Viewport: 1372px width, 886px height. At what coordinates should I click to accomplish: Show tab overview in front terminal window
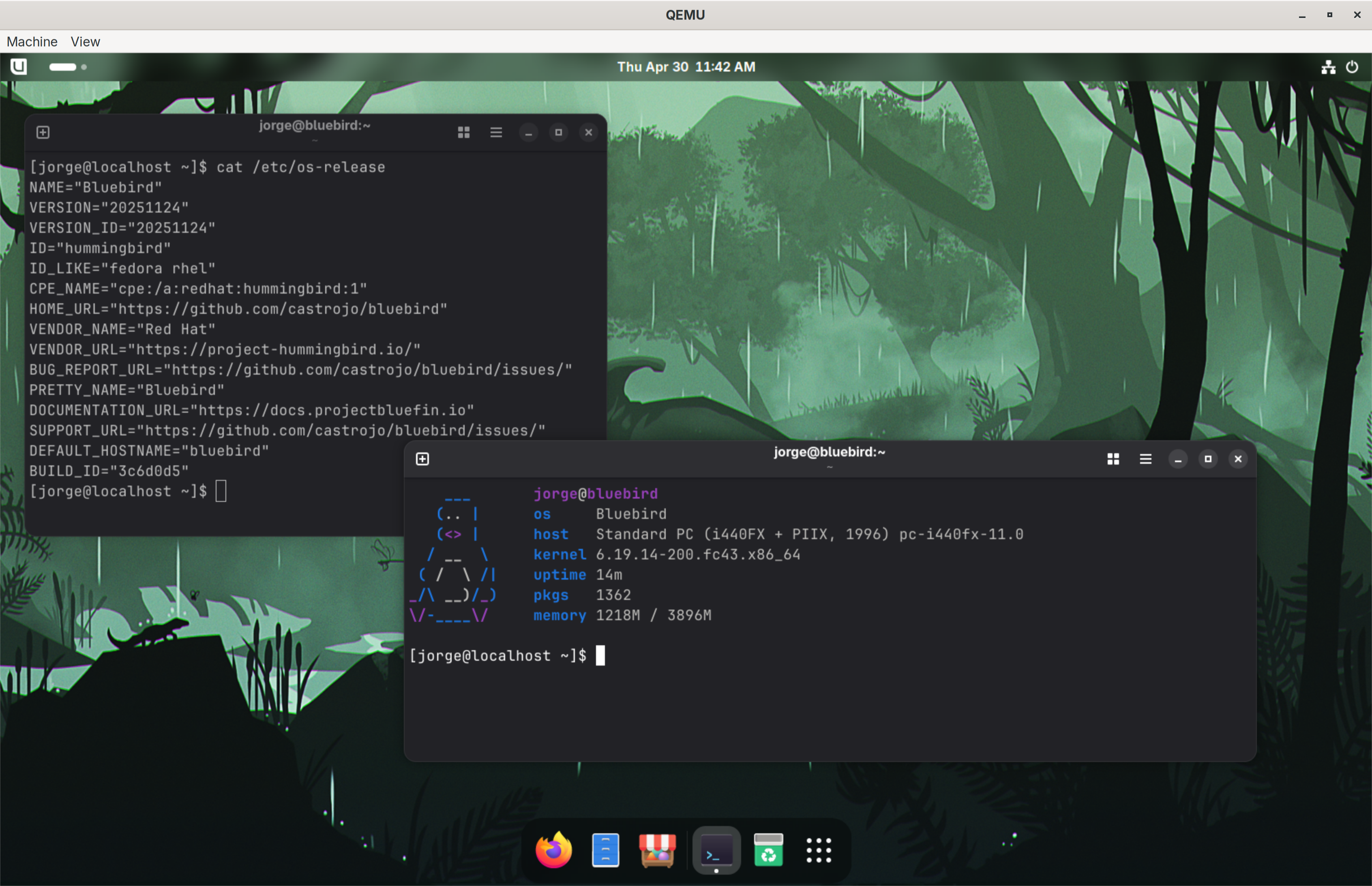click(x=1113, y=459)
